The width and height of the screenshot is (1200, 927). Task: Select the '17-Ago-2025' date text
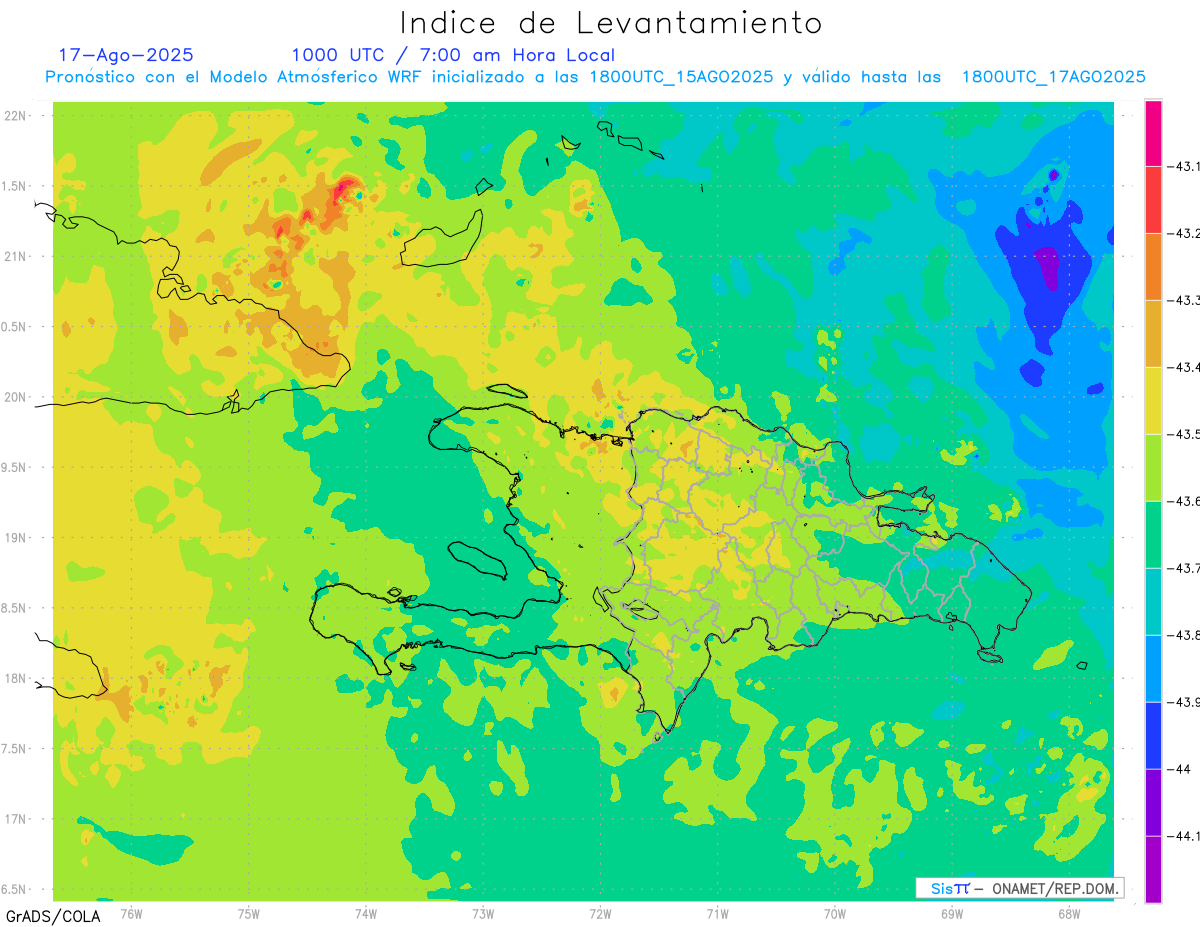tap(126, 55)
